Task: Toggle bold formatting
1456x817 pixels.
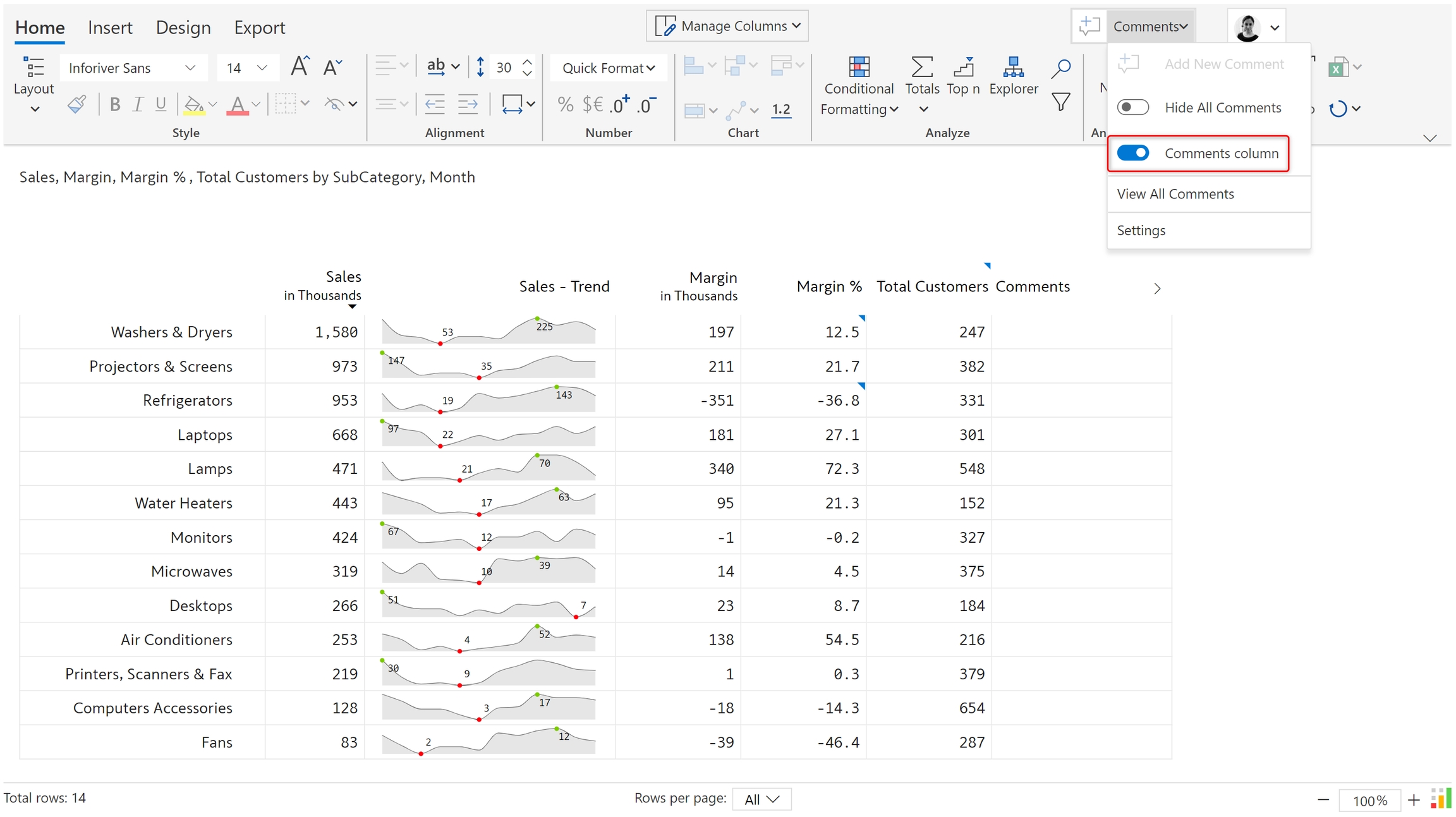Action: 114,104
